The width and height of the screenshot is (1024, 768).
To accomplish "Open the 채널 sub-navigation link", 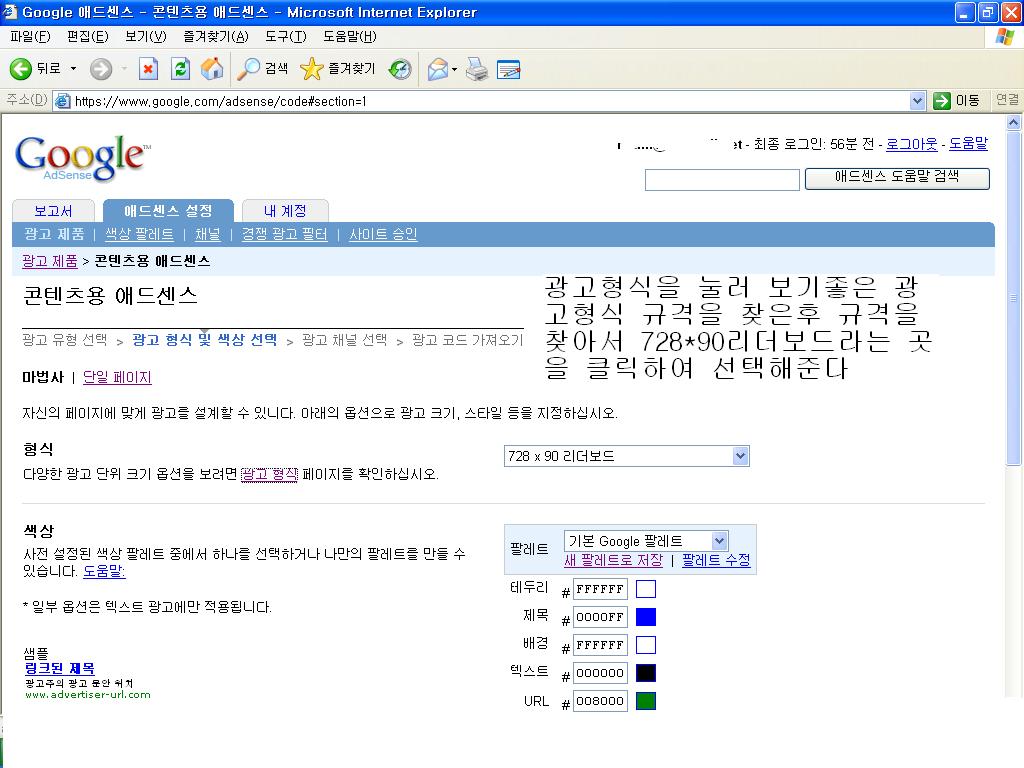I will 208,234.
